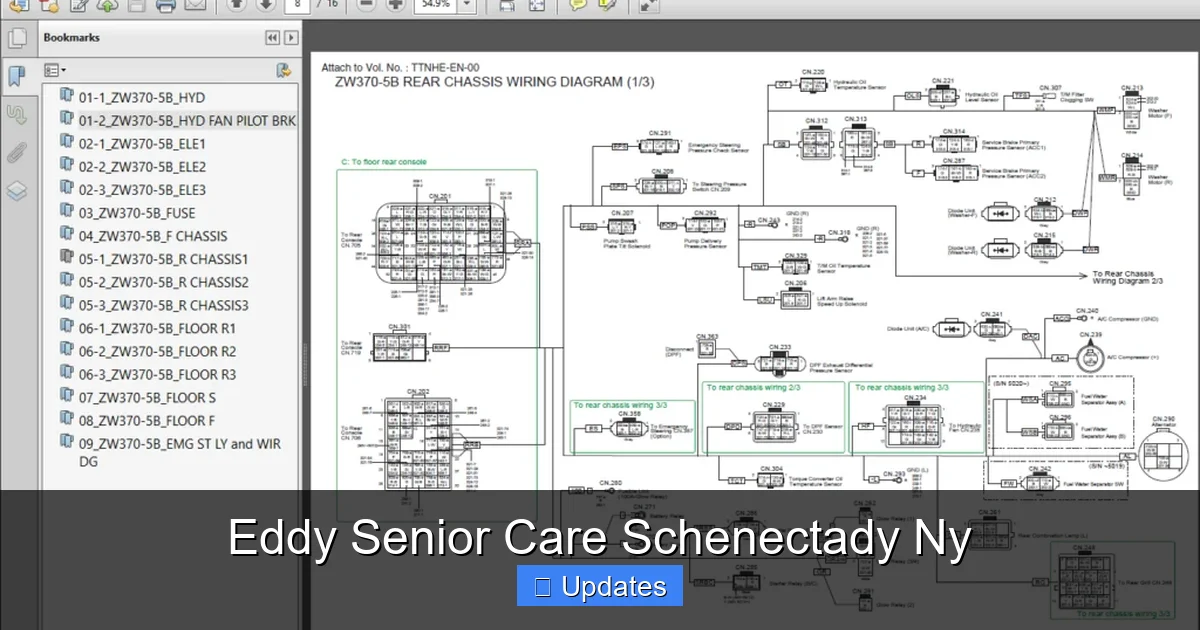
Task: Open the Page Thumbnails panel icon
Action: click(x=16, y=39)
